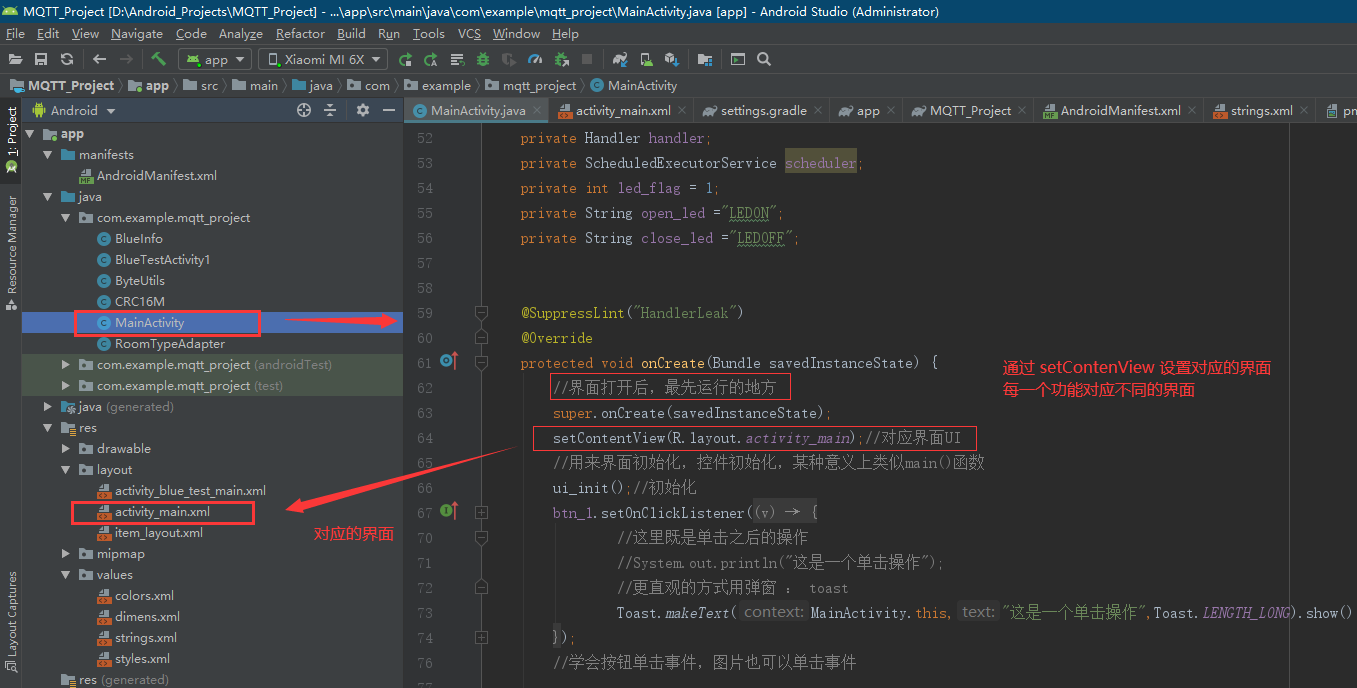Click the Stop square icon
This screenshot has height=688, width=1357.
coord(587,59)
